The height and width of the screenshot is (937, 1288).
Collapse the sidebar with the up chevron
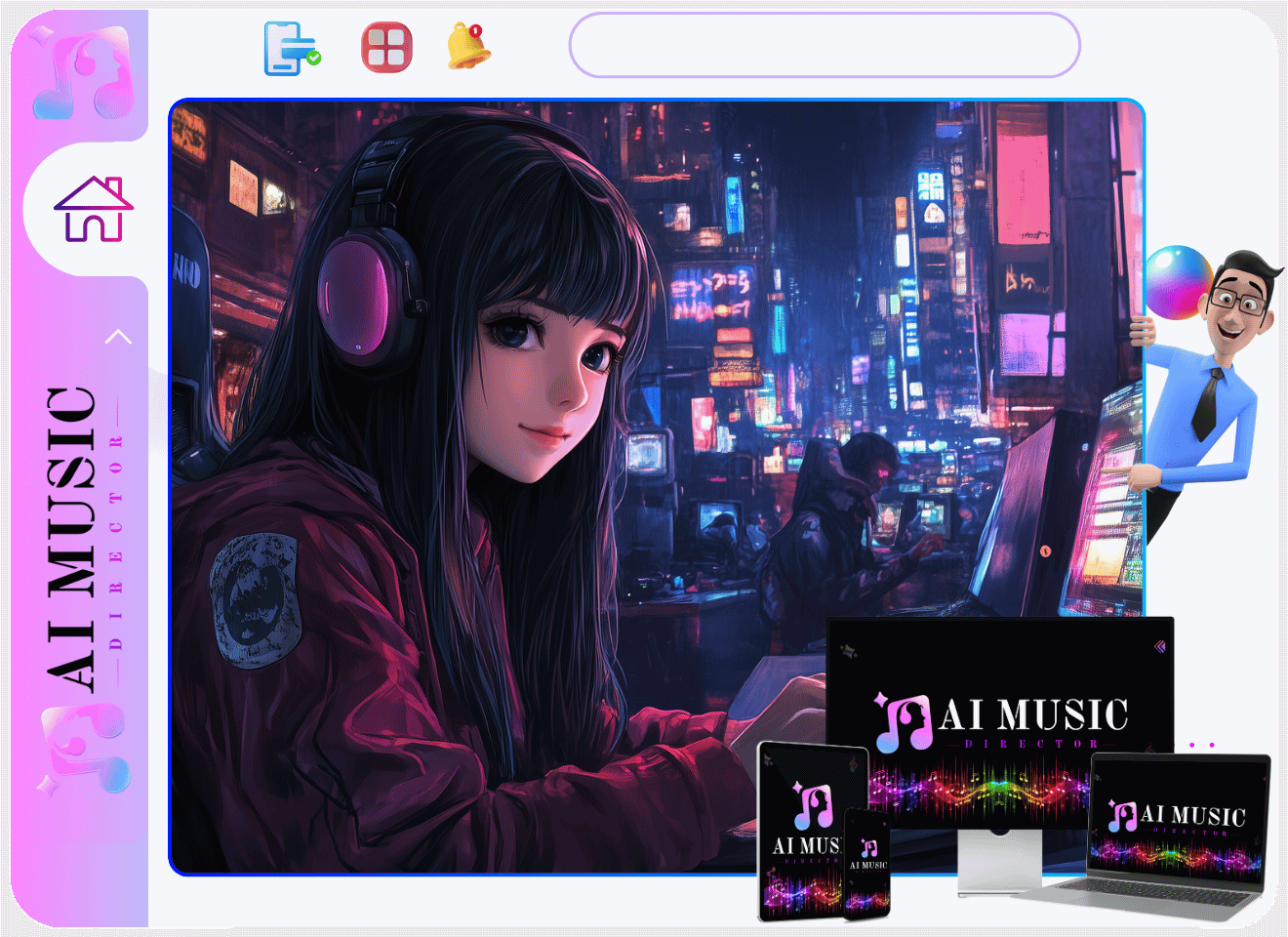click(x=118, y=337)
